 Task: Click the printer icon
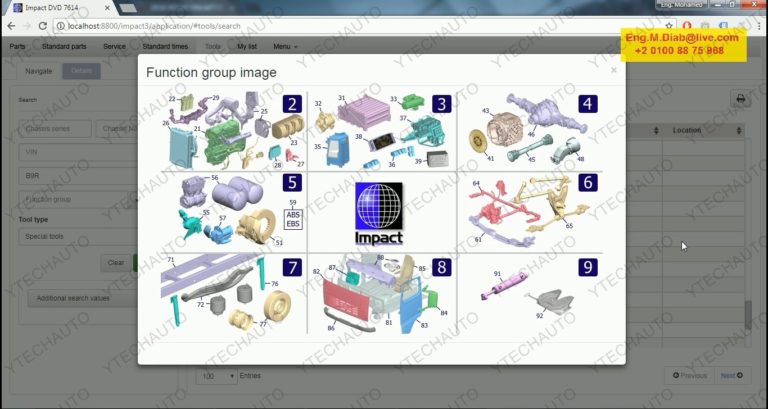coord(741,99)
